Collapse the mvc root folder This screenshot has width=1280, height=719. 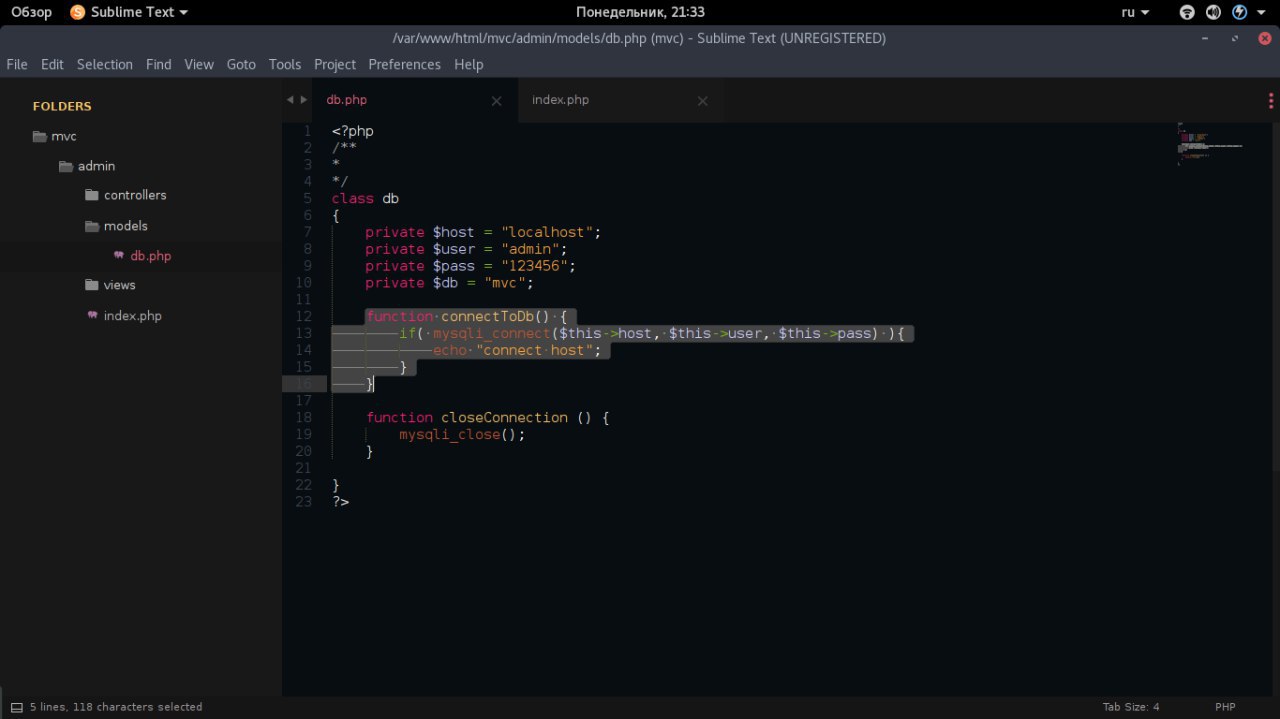pyautogui.click(x=40, y=137)
